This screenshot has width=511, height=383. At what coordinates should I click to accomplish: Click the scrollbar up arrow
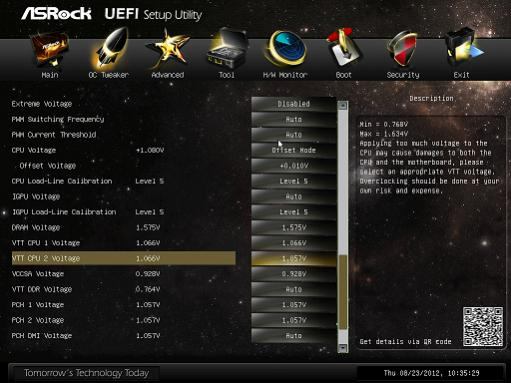coord(343,106)
